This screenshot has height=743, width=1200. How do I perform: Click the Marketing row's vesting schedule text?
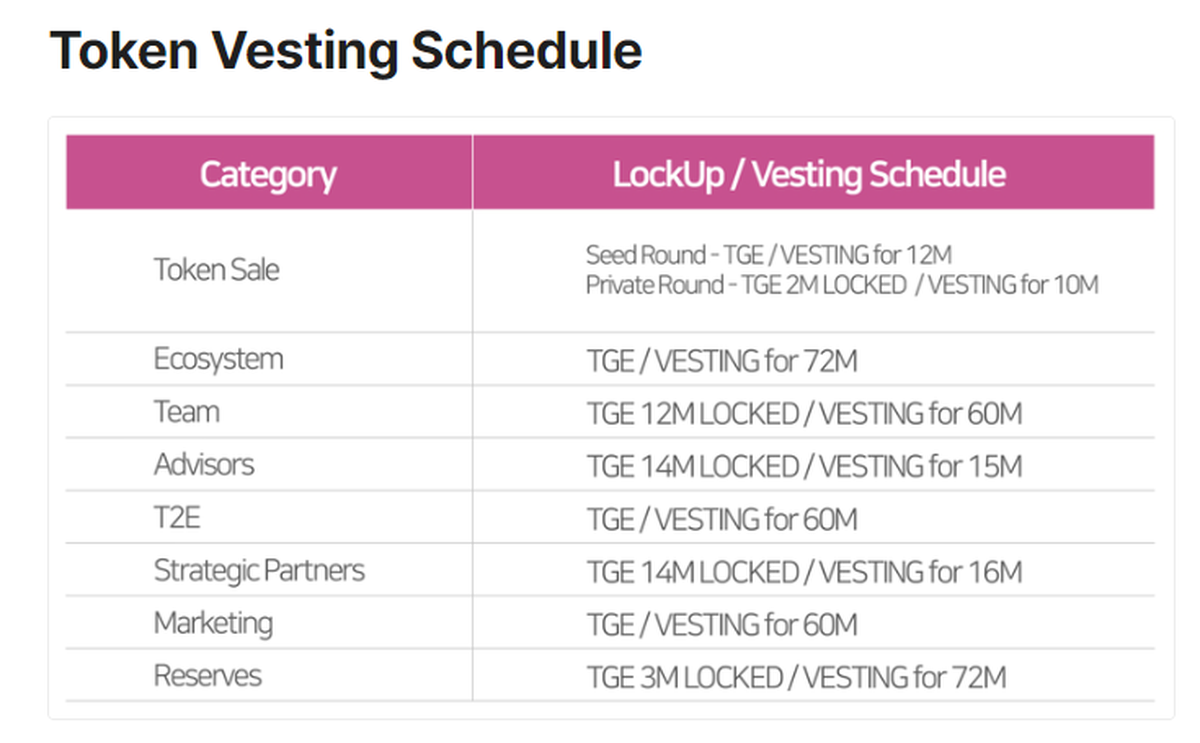pyautogui.click(x=722, y=625)
